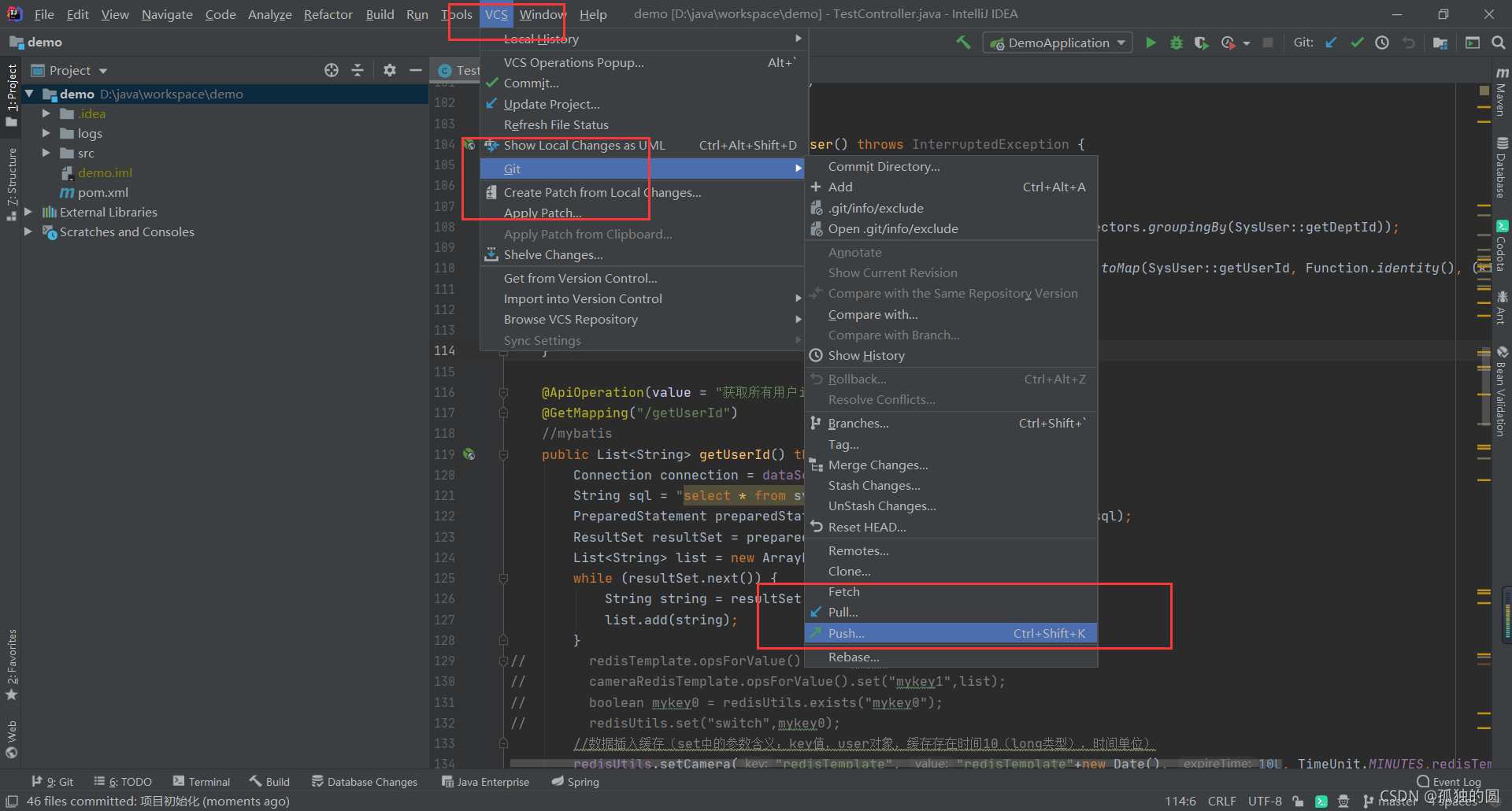Click the Build project hammer icon
Image resolution: width=1512 pixels, height=811 pixels.
[963, 43]
